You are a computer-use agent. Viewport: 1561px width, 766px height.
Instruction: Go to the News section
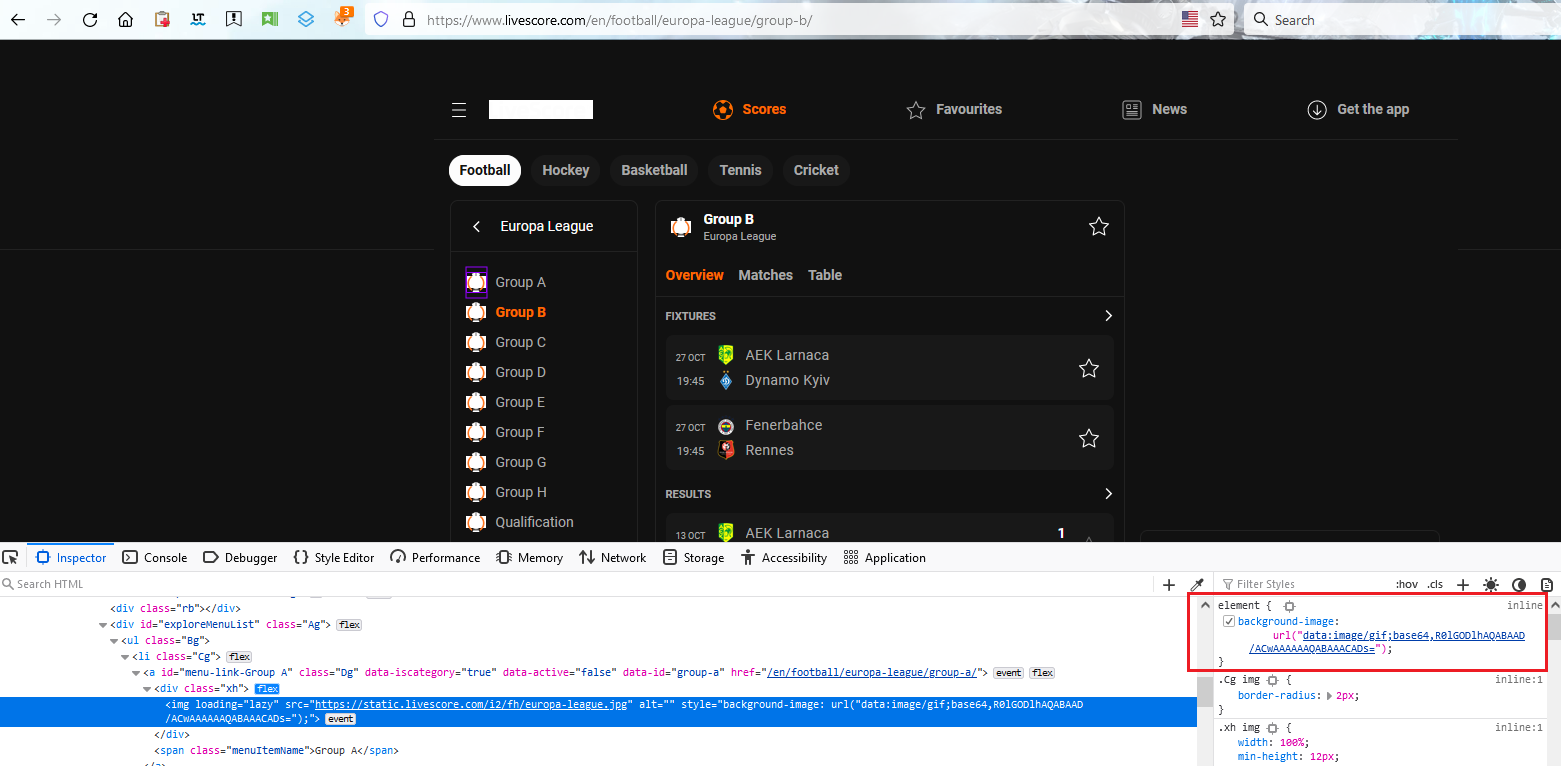(x=1154, y=110)
